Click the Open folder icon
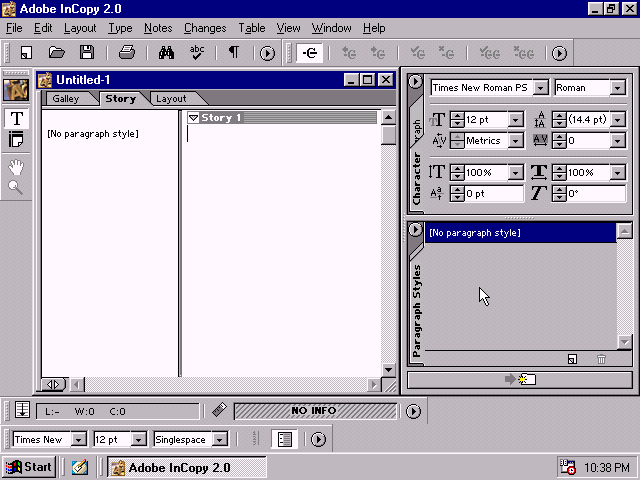This screenshot has width=640, height=480. click(57, 53)
